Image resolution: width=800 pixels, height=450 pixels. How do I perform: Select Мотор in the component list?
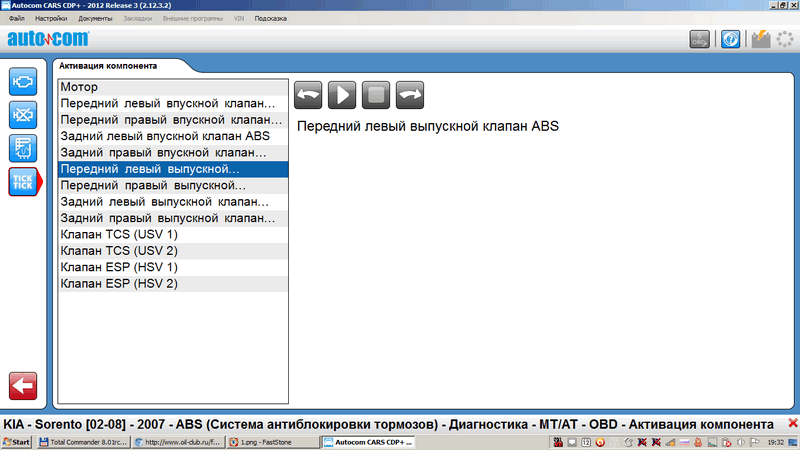[173, 87]
